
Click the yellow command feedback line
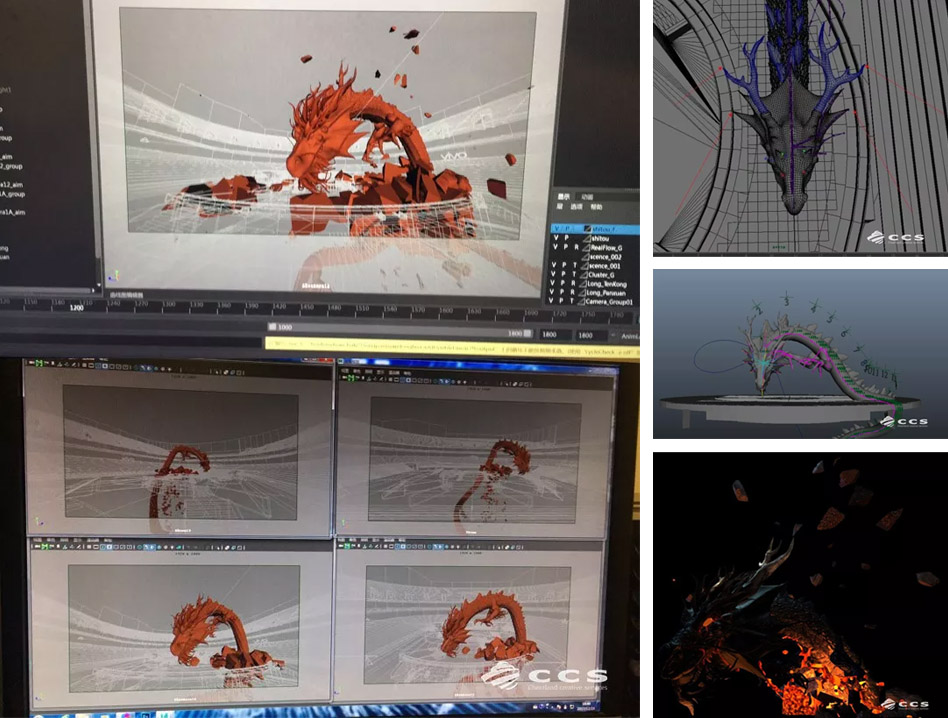(x=450, y=349)
